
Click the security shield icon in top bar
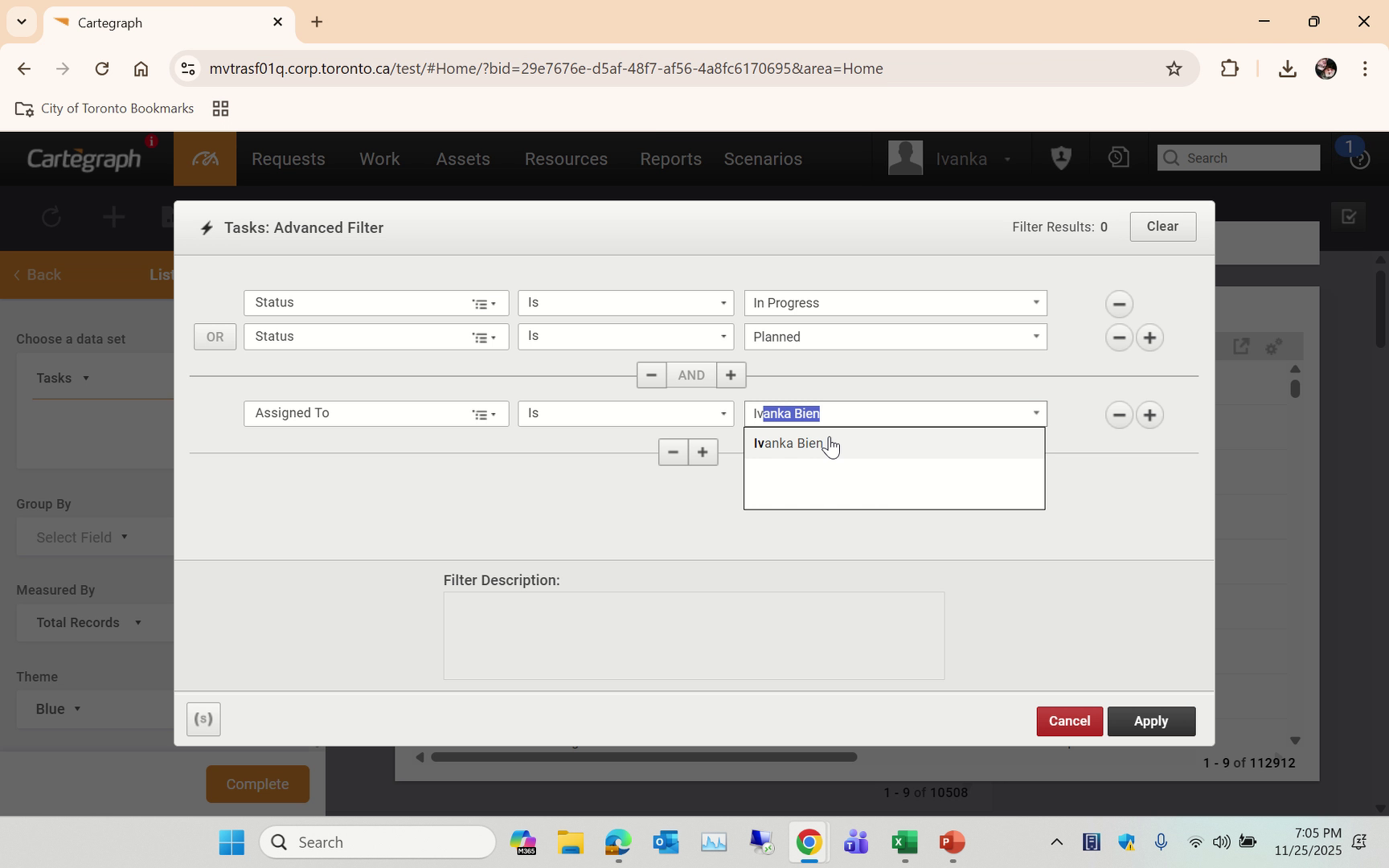(1060, 158)
